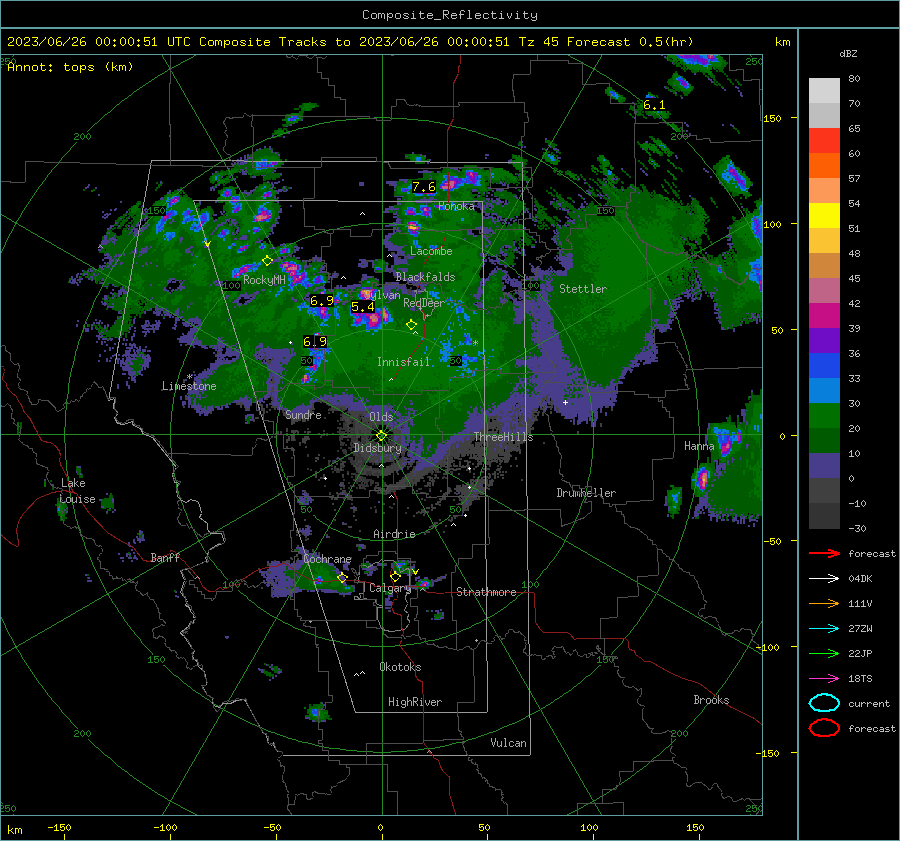900x841 pixels.
Task: Click the red forecast arrow in legend
Action: pyautogui.click(x=824, y=553)
